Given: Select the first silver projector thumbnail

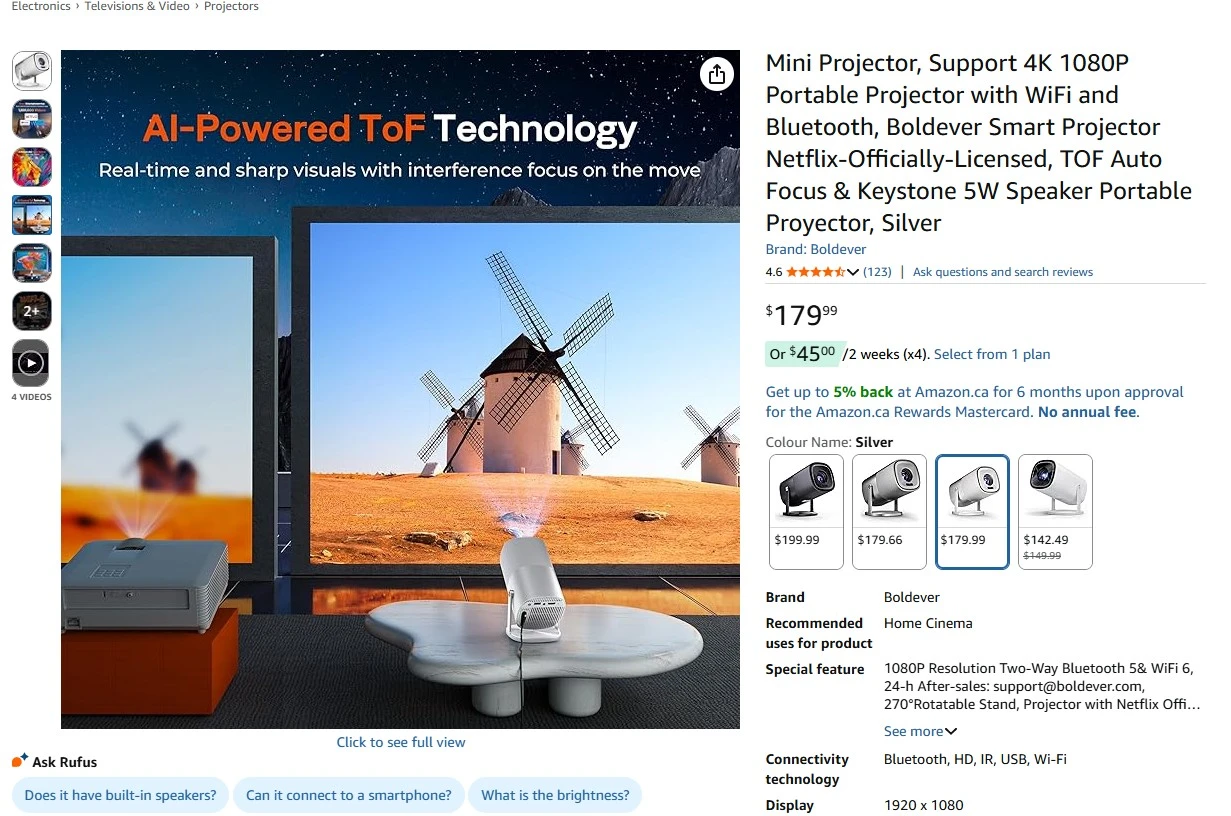Looking at the screenshot, I should tap(31, 71).
